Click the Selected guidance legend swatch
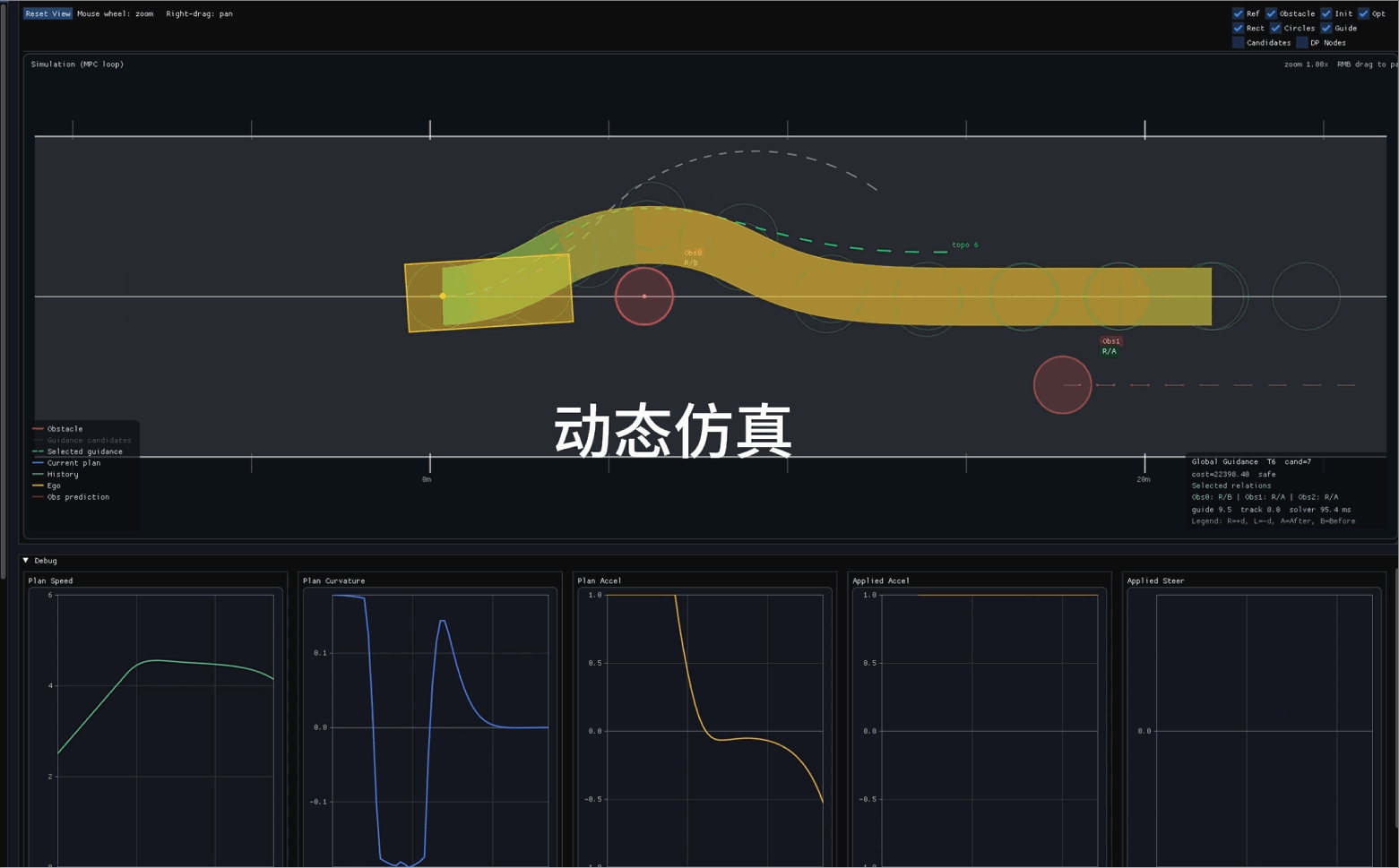The height and width of the screenshot is (868, 1399). click(x=38, y=451)
